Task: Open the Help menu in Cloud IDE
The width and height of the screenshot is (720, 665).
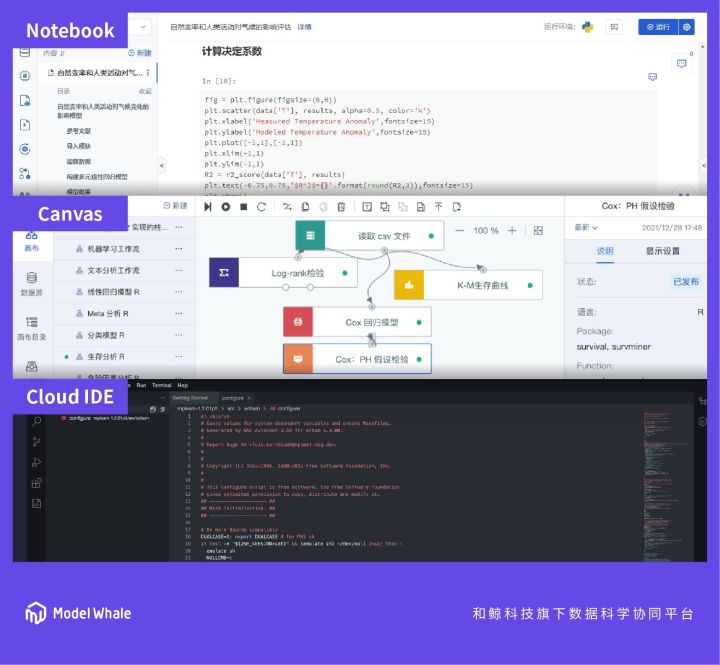Action: 182,385
